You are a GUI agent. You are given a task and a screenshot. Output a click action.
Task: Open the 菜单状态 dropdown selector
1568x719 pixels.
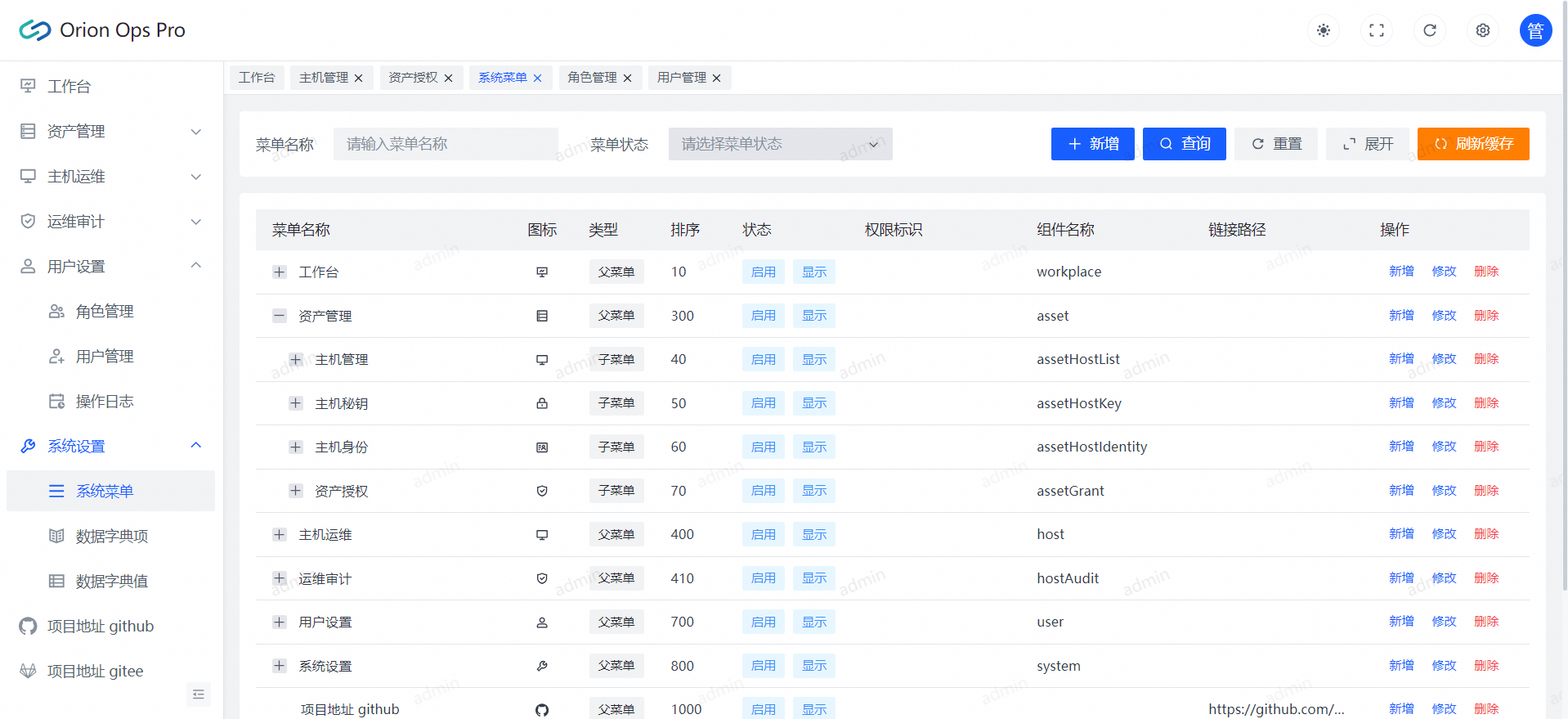780,144
